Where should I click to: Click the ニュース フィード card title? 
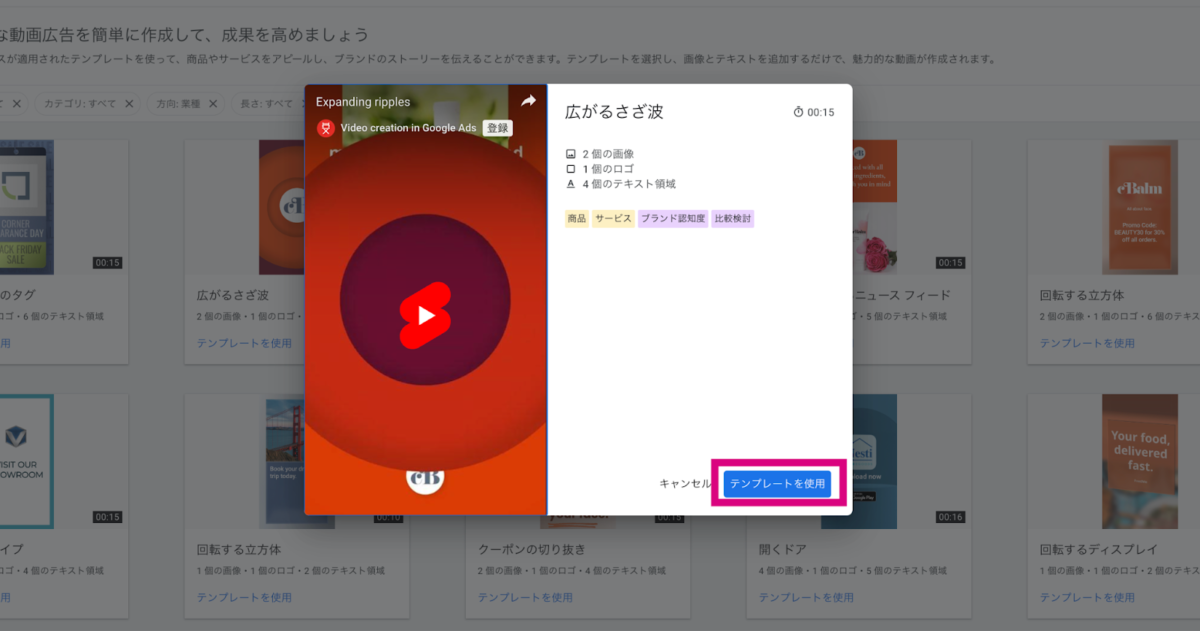point(901,296)
